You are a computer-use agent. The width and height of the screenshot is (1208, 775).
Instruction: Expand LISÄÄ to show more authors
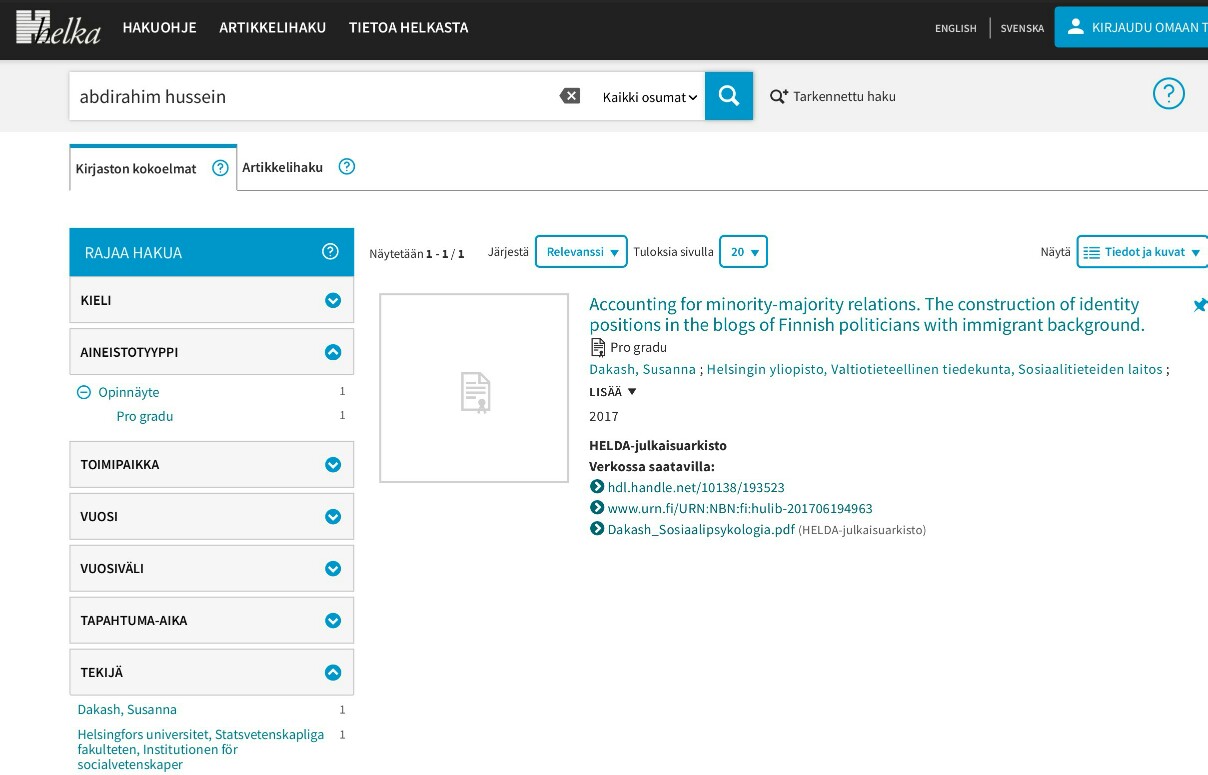(x=613, y=392)
